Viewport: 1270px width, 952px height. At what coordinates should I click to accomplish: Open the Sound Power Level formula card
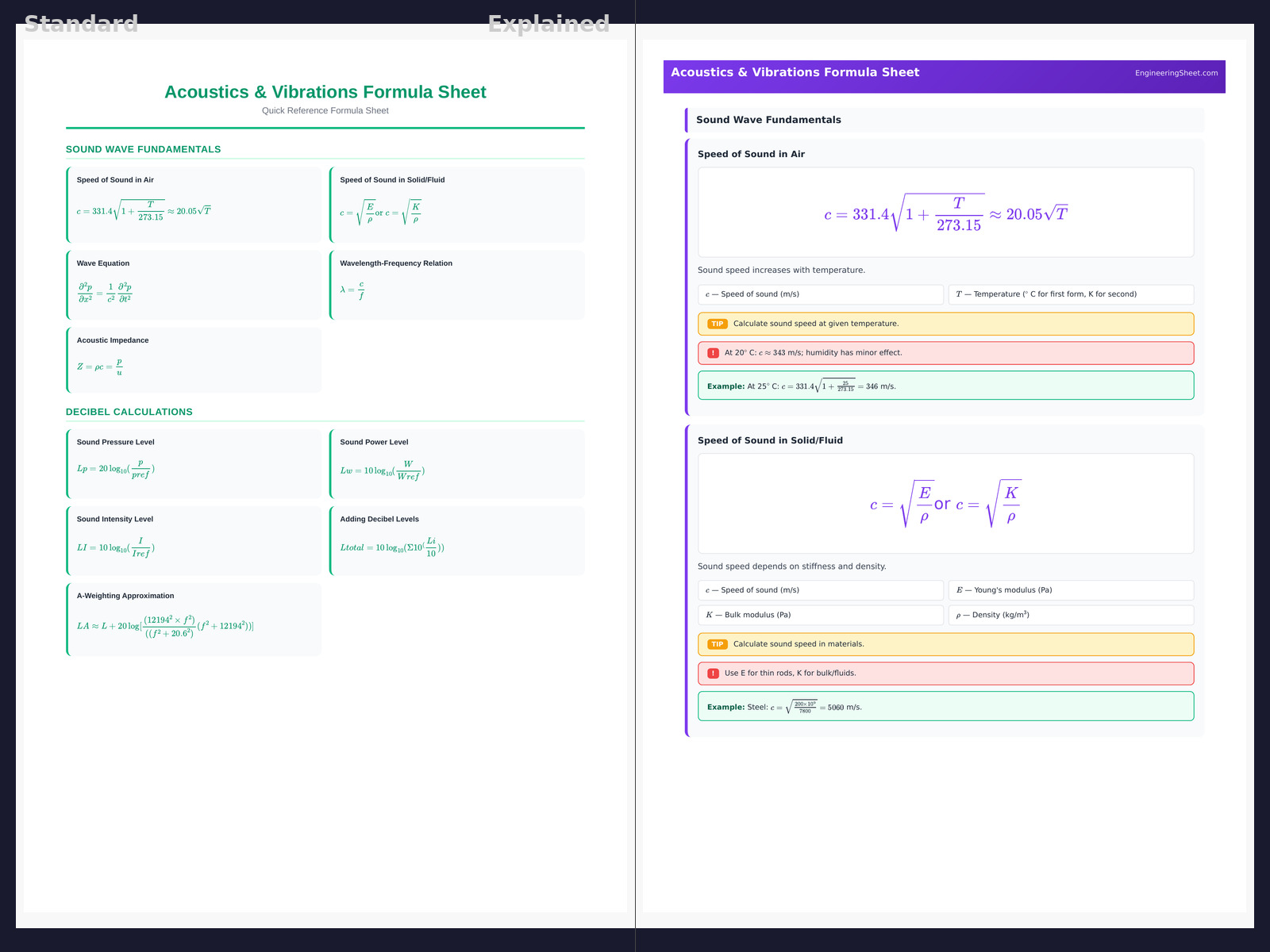click(x=457, y=464)
